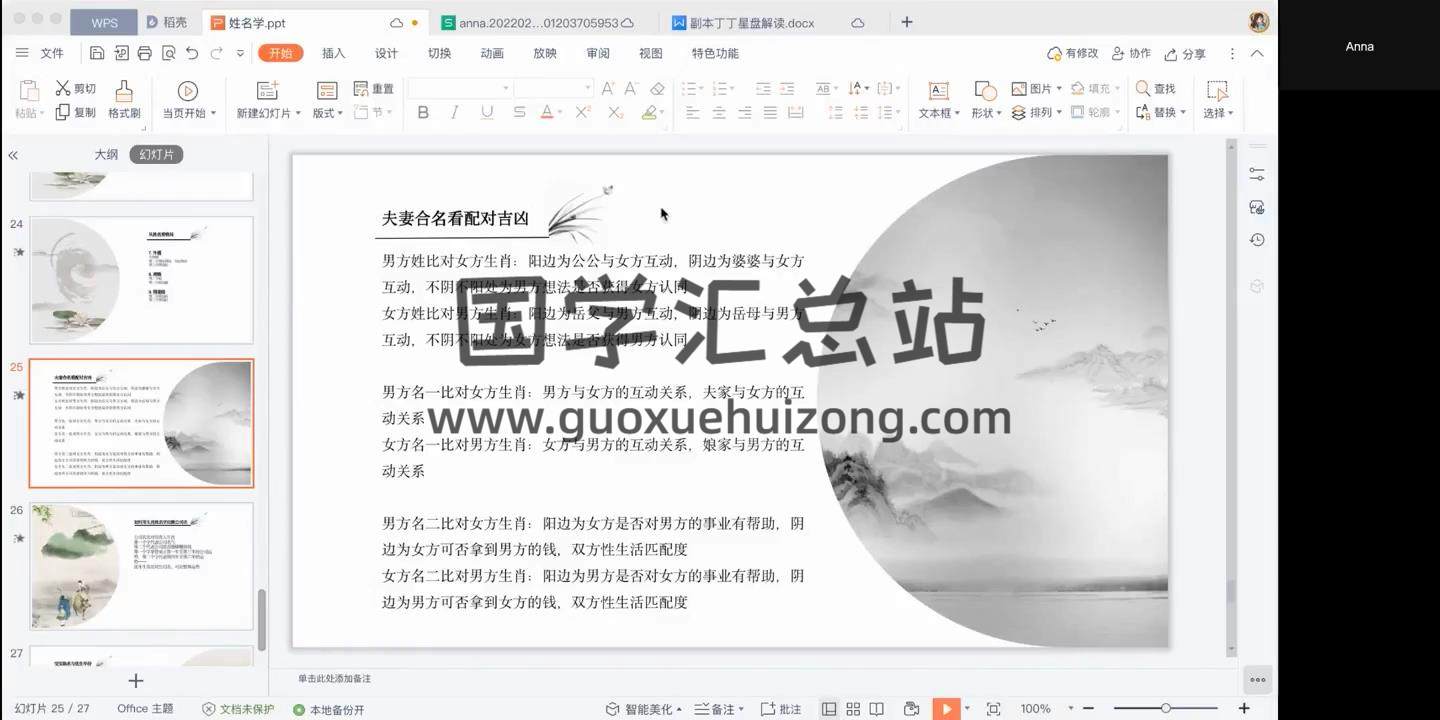Select slide 26 thumbnail

click(141, 566)
